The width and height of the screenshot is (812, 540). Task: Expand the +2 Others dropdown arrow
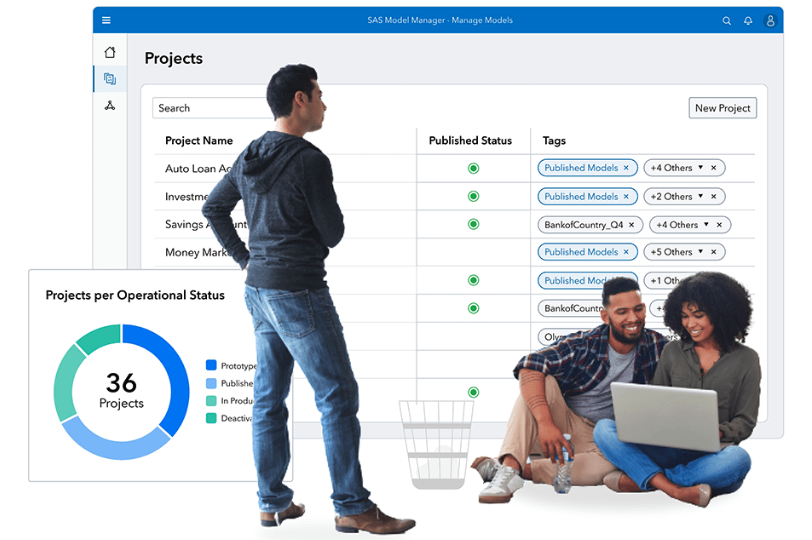(x=701, y=196)
